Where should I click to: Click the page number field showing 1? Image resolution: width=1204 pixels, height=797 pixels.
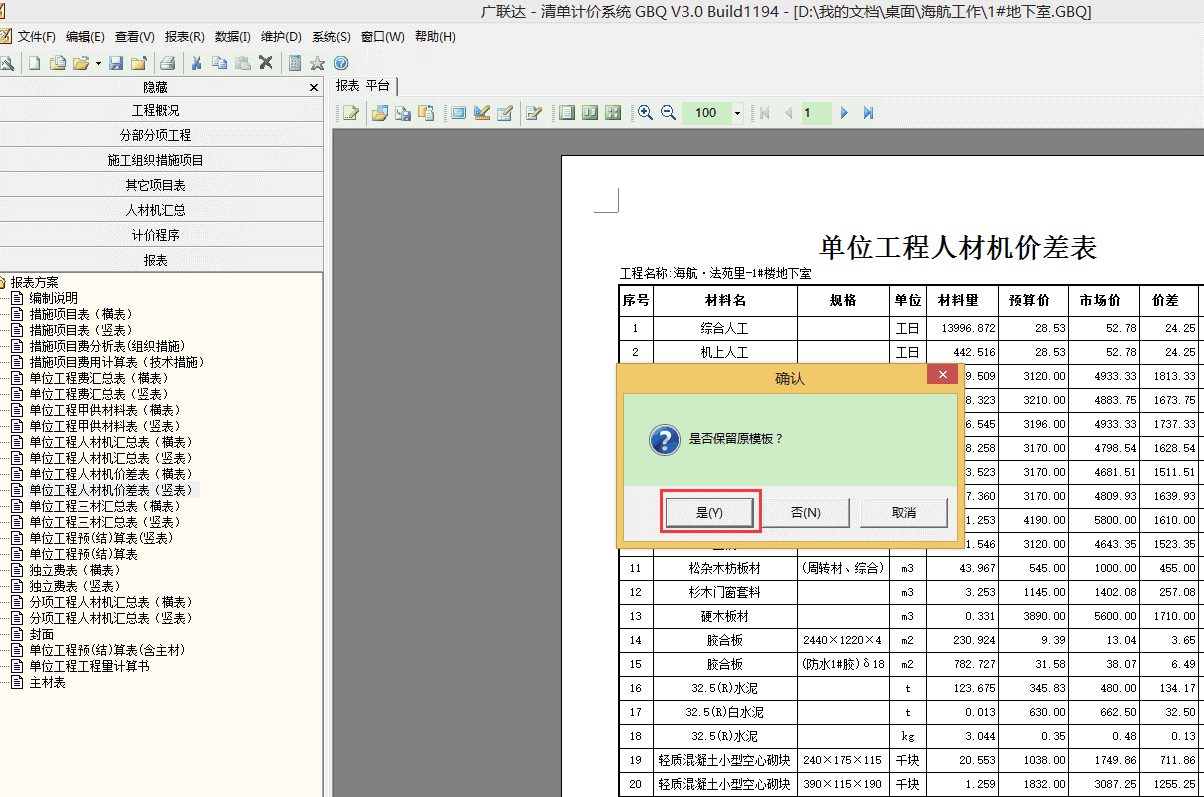816,113
